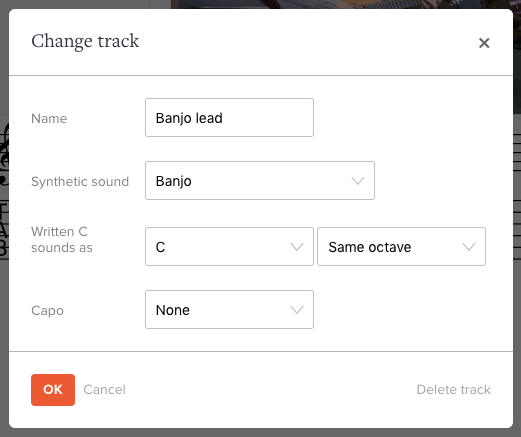Click the Name label
The image size is (521, 437).
point(49,119)
